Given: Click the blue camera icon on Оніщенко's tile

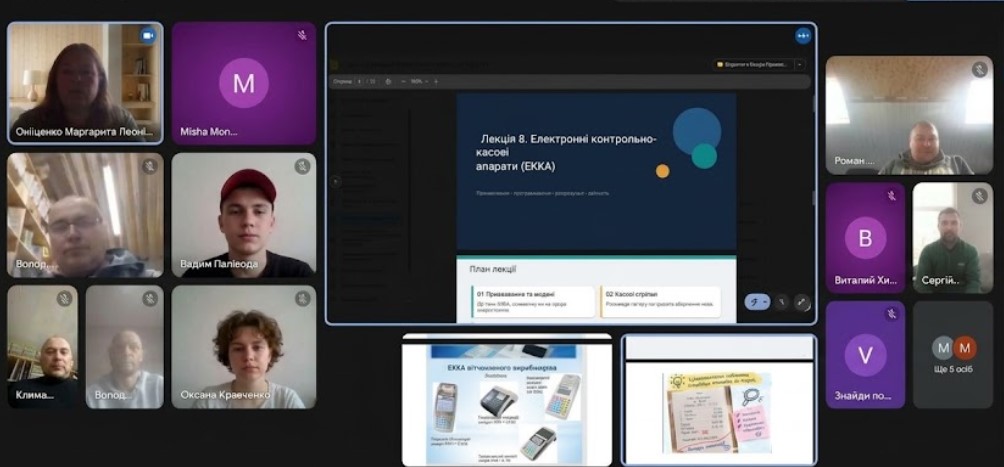Looking at the screenshot, I should (x=148, y=36).
